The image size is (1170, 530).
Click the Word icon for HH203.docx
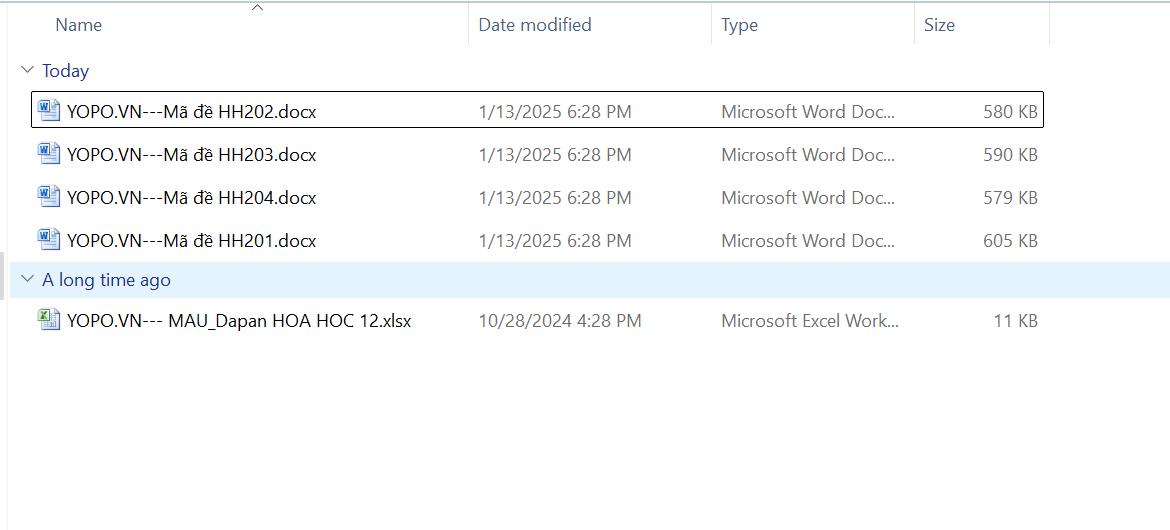coord(48,154)
